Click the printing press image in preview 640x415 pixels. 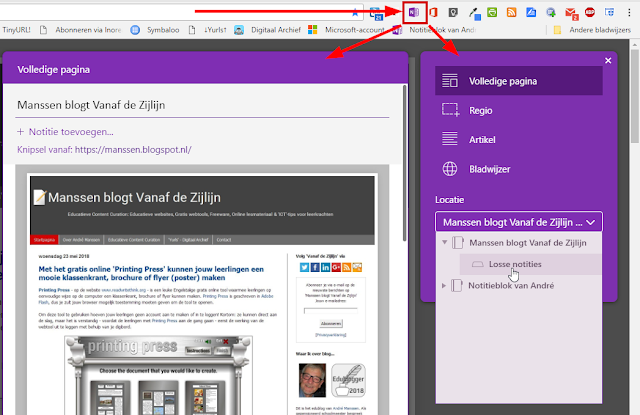pos(158,375)
